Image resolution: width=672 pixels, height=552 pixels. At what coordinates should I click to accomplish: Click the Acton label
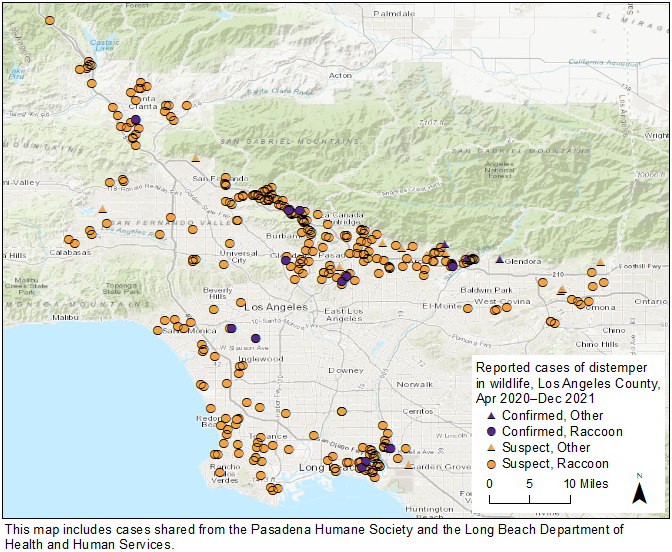pos(340,75)
